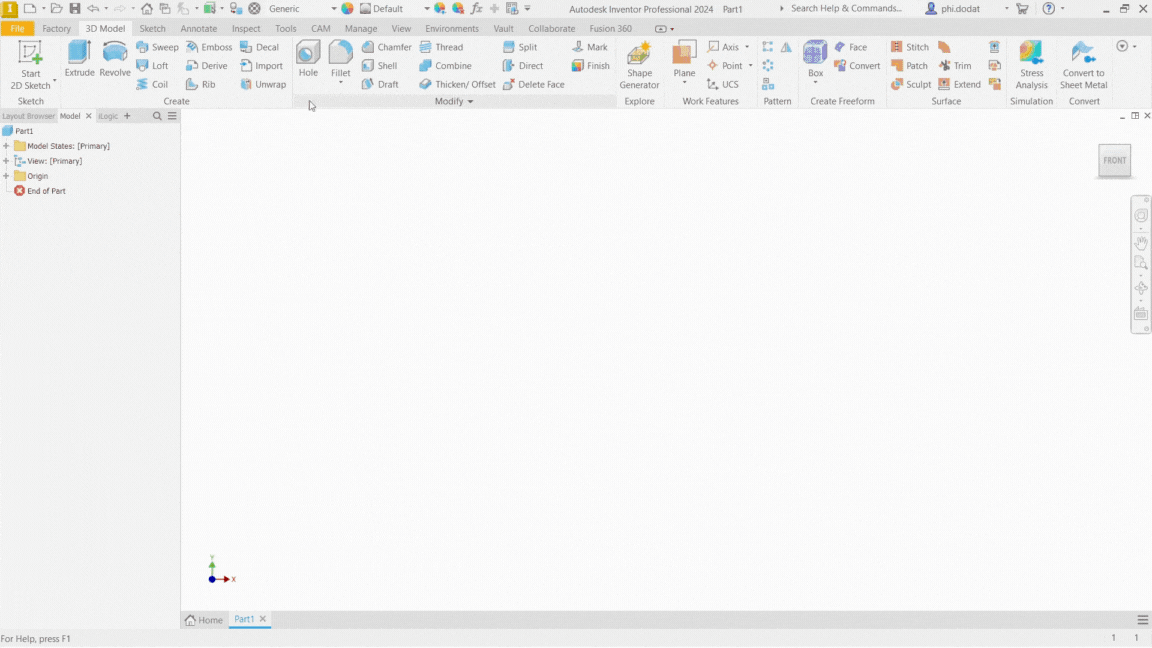This screenshot has width=1152, height=648.
Task: Click the FRONT face of ViewCube
Action: click(x=1114, y=160)
